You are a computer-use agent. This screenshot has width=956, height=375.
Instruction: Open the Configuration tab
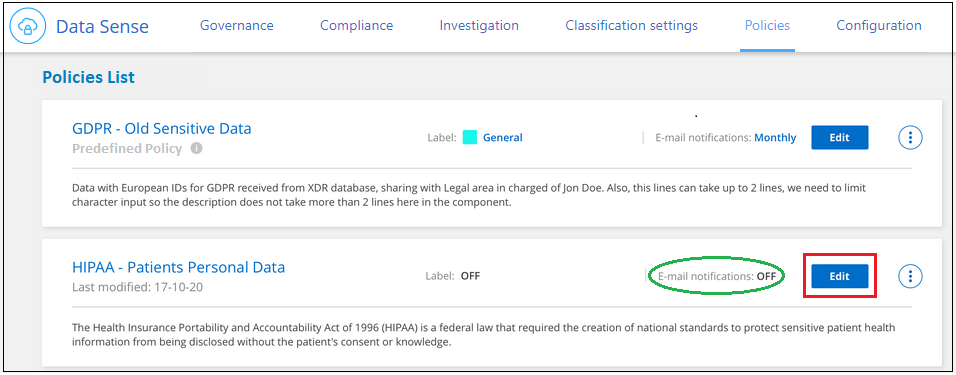[x=879, y=26]
